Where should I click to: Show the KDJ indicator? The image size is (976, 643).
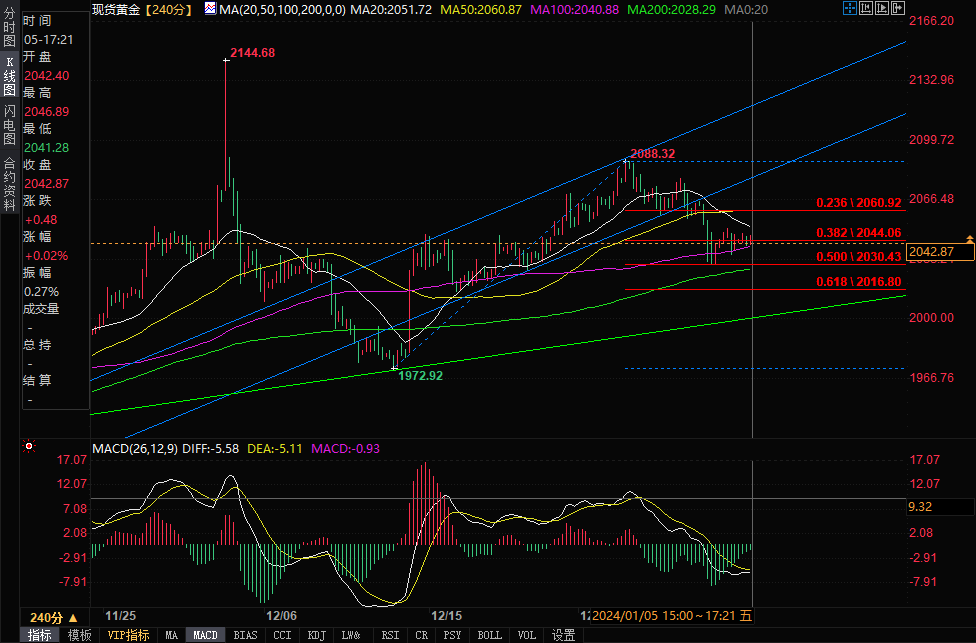316,635
